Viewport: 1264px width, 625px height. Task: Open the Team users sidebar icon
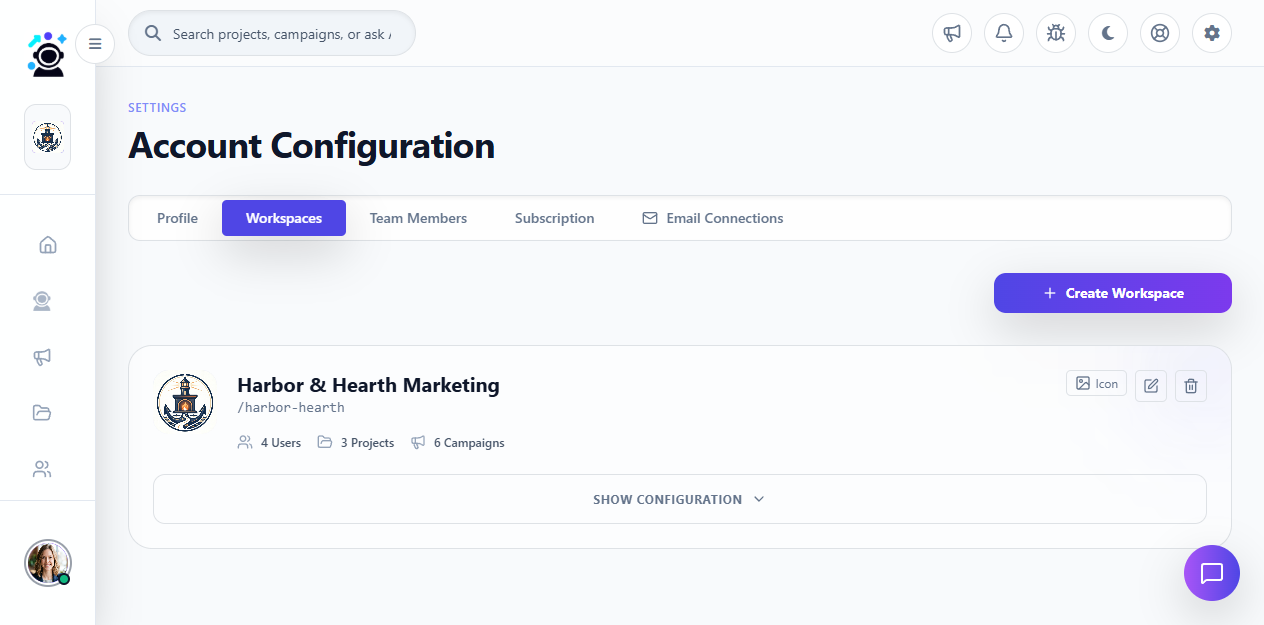[42, 469]
